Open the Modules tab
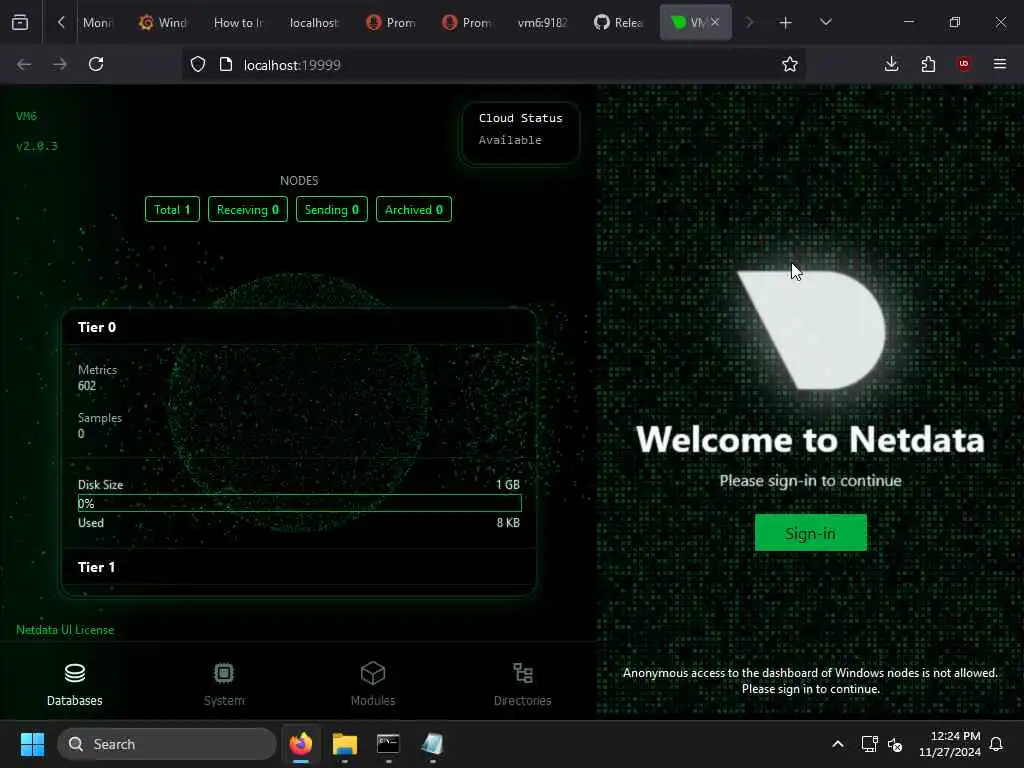The height and width of the screenshot is (768, 1024). pyautogui.click(x=373, y=684)
